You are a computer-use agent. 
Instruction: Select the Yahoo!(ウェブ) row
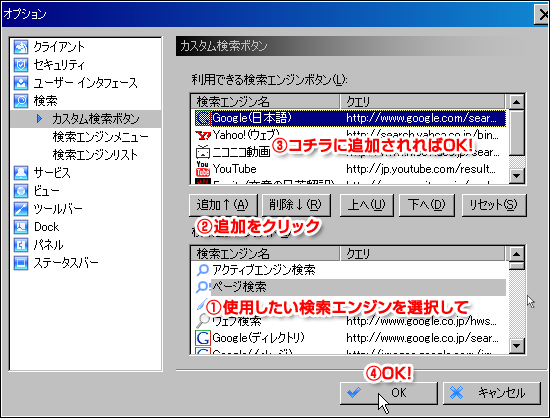tap(349, 135)
